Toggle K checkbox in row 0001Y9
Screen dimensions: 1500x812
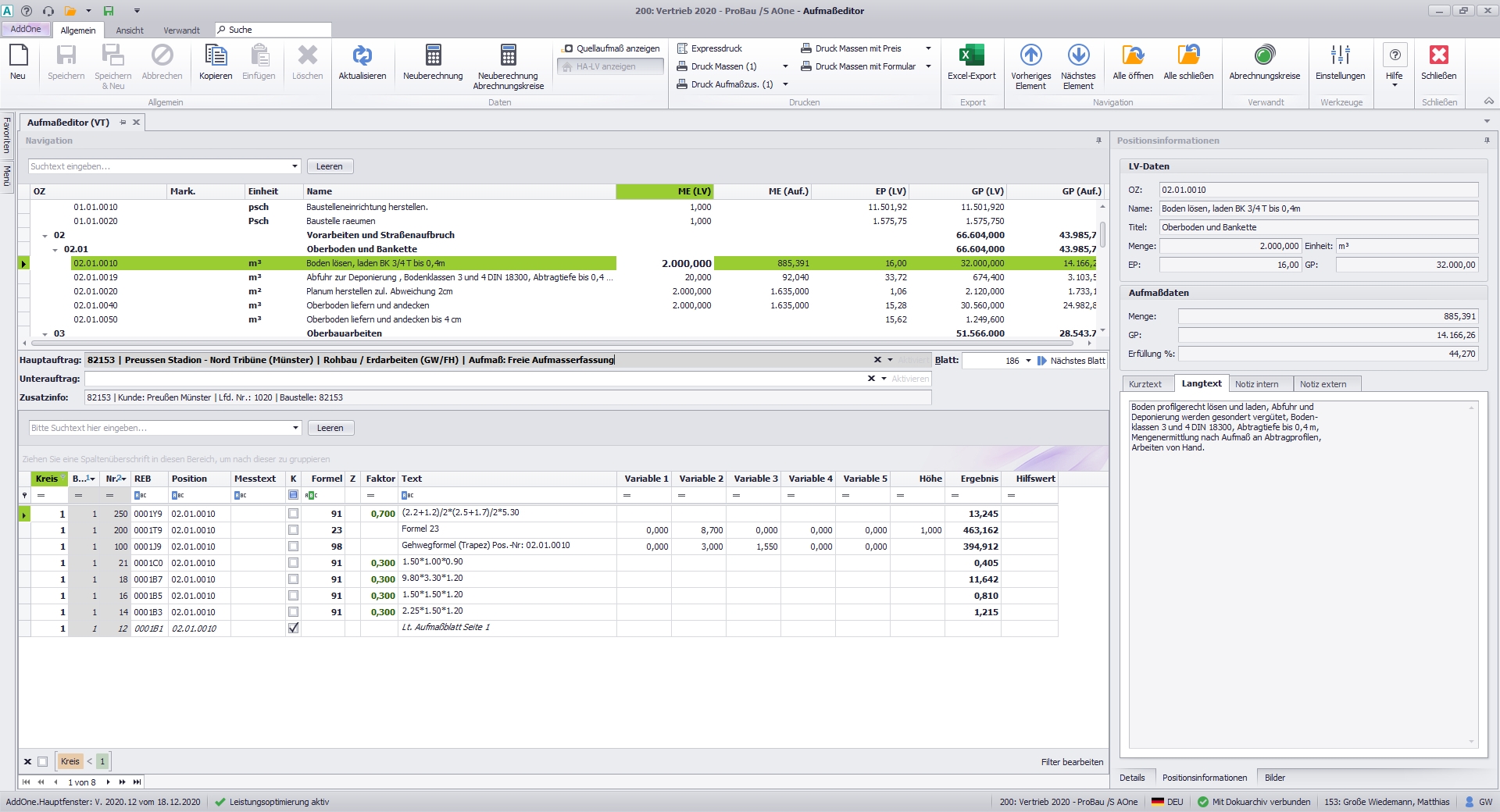click(x=293, y=514)
